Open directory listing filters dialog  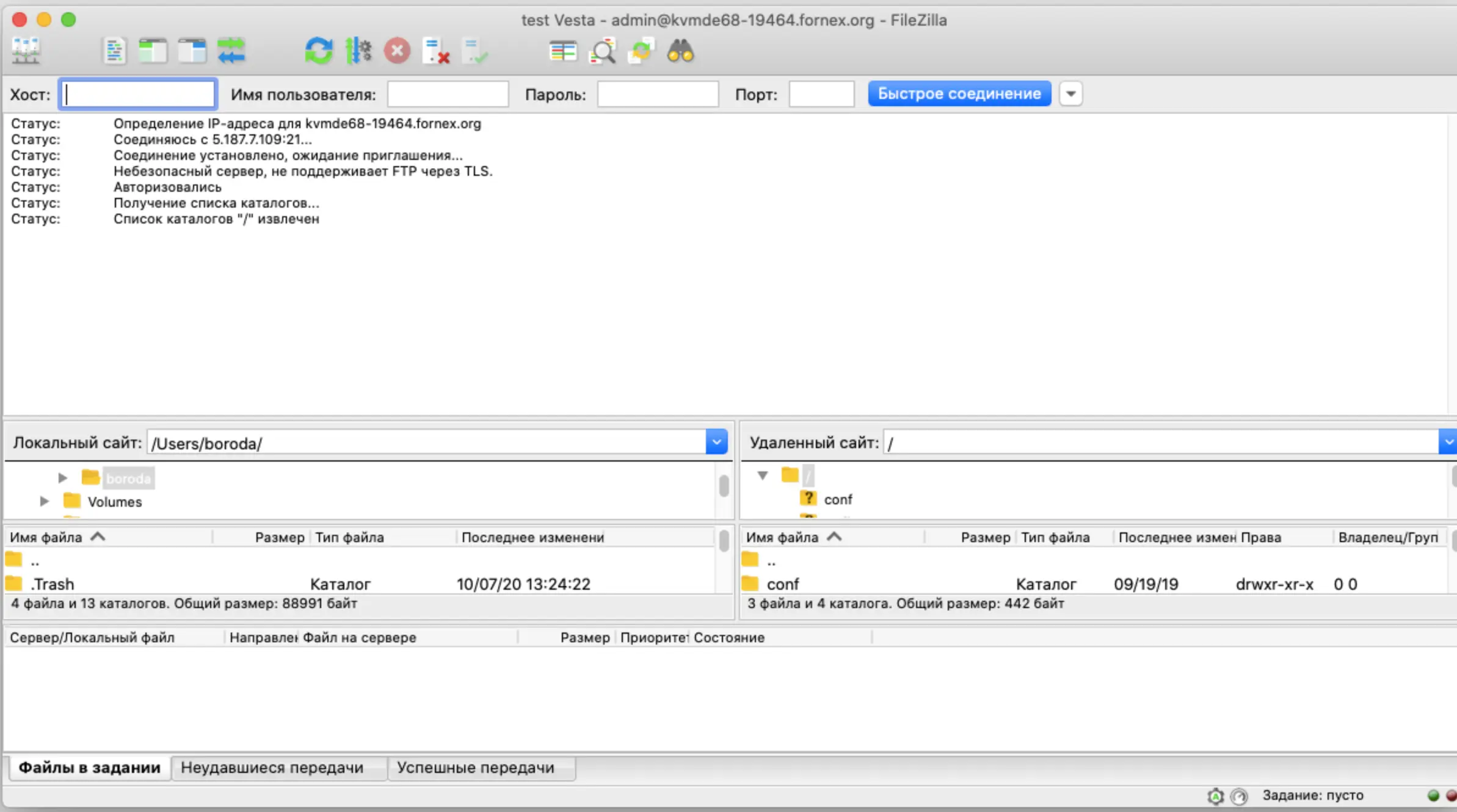[563, 51]
